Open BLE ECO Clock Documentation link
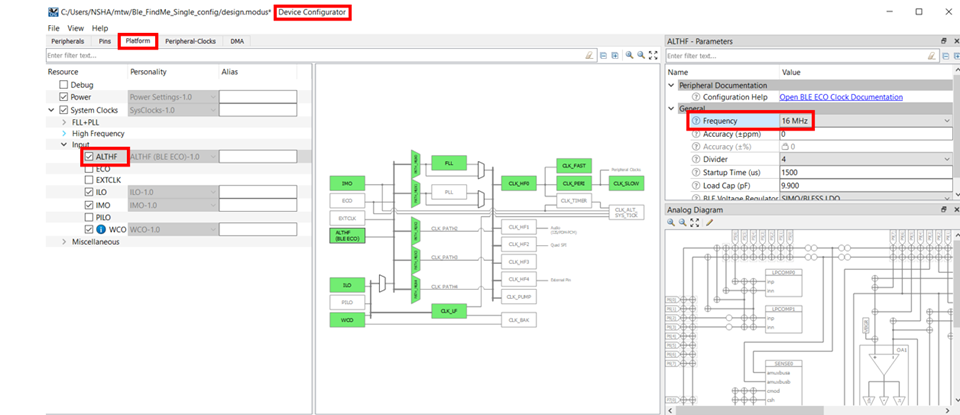960x415 pixels. coord(841,97)
